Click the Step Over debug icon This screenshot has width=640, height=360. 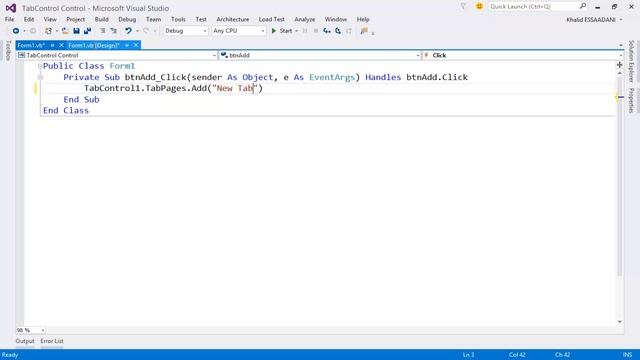[x=338, y=31]
